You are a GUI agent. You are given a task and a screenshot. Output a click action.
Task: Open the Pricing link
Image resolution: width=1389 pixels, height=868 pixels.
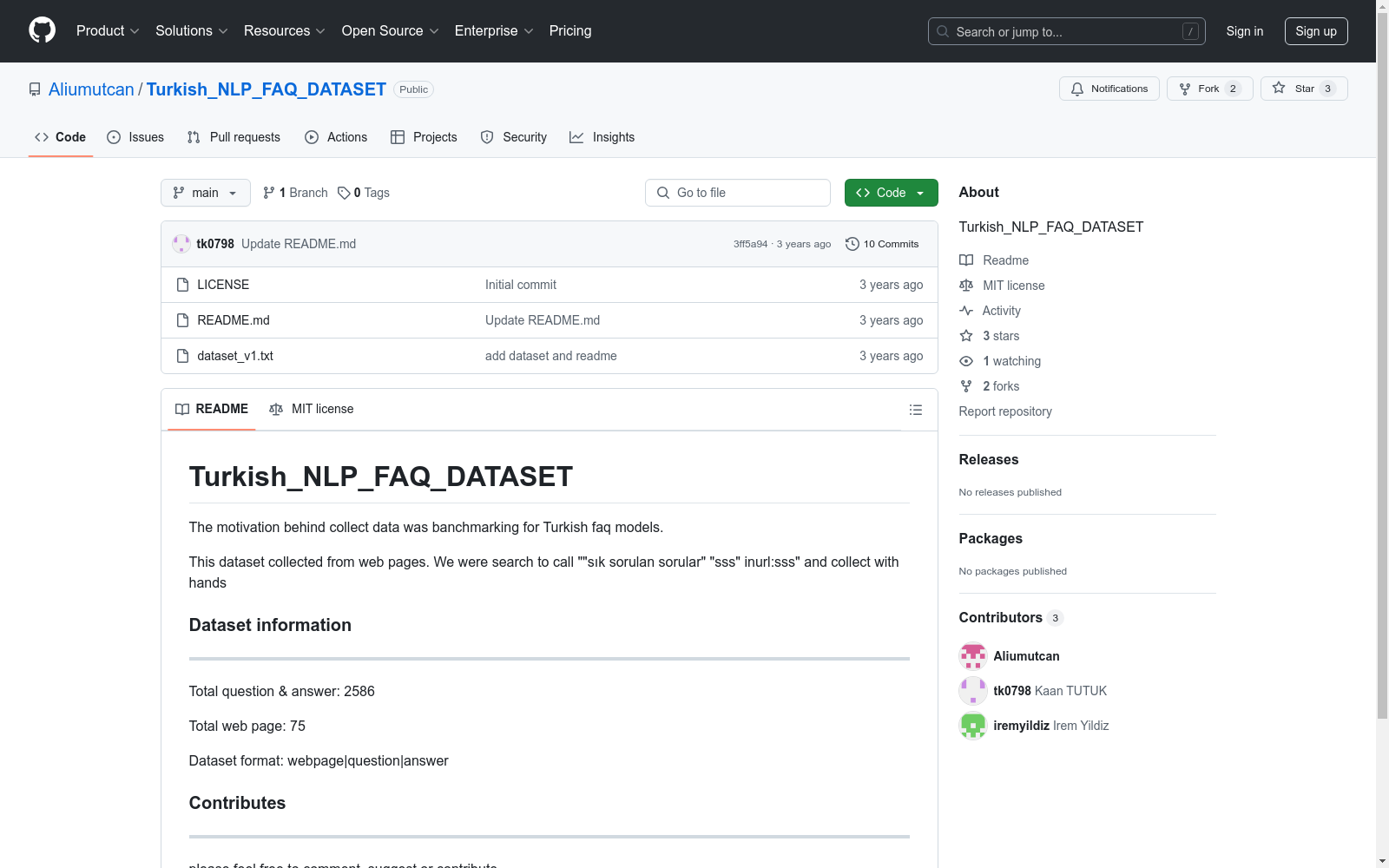[570, 31]
